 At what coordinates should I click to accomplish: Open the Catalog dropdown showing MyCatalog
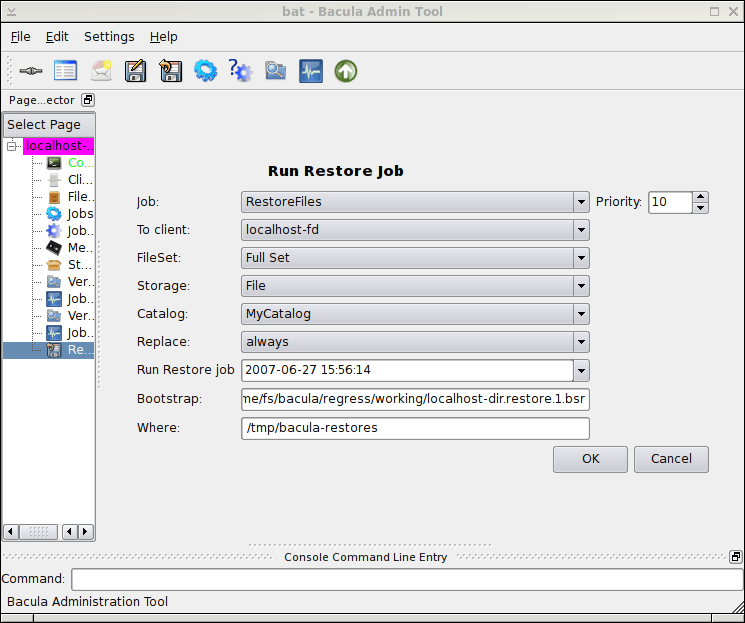[x=415, y=314]
